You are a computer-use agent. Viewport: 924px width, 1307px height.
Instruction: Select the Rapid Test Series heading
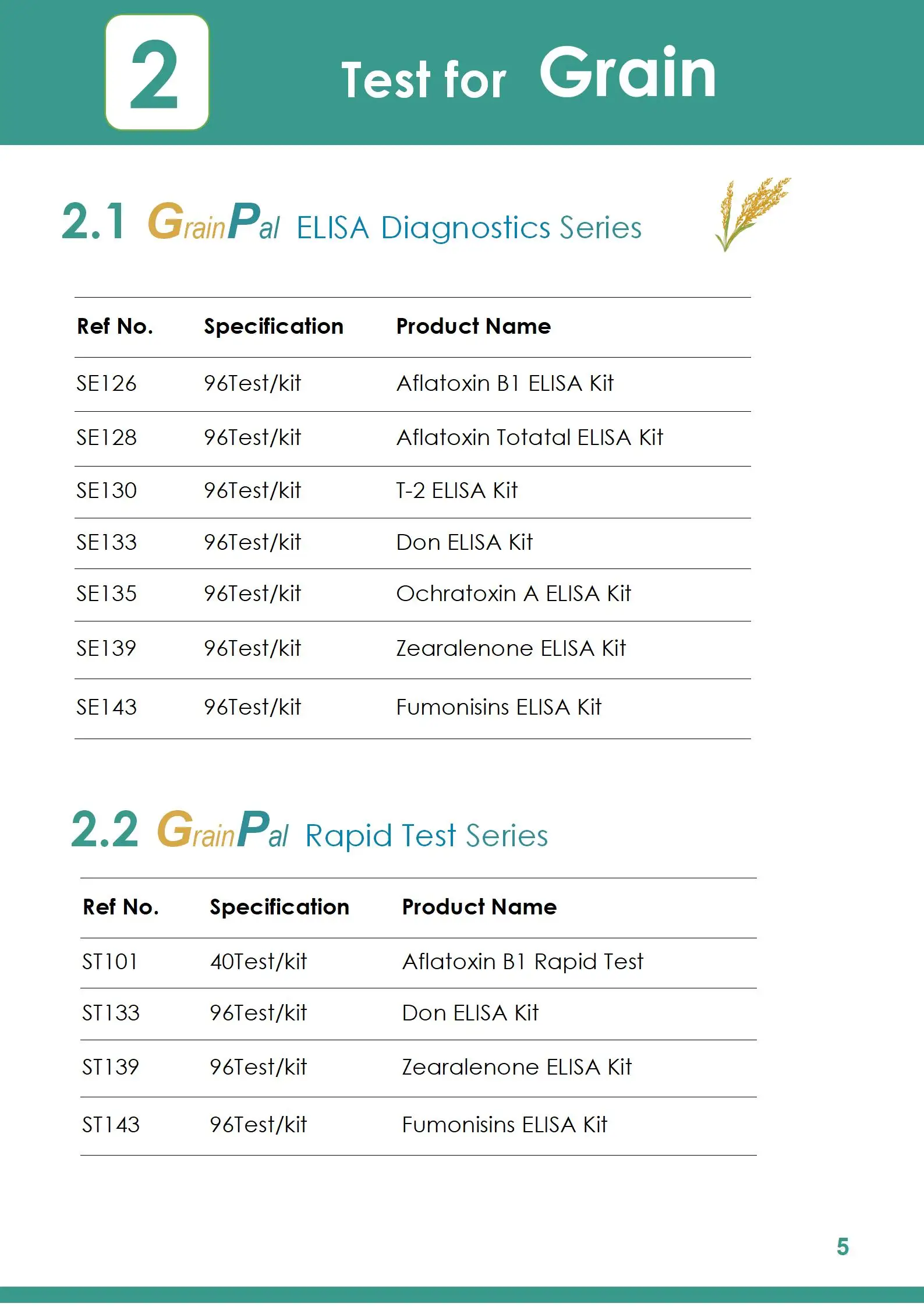point(426,836)
